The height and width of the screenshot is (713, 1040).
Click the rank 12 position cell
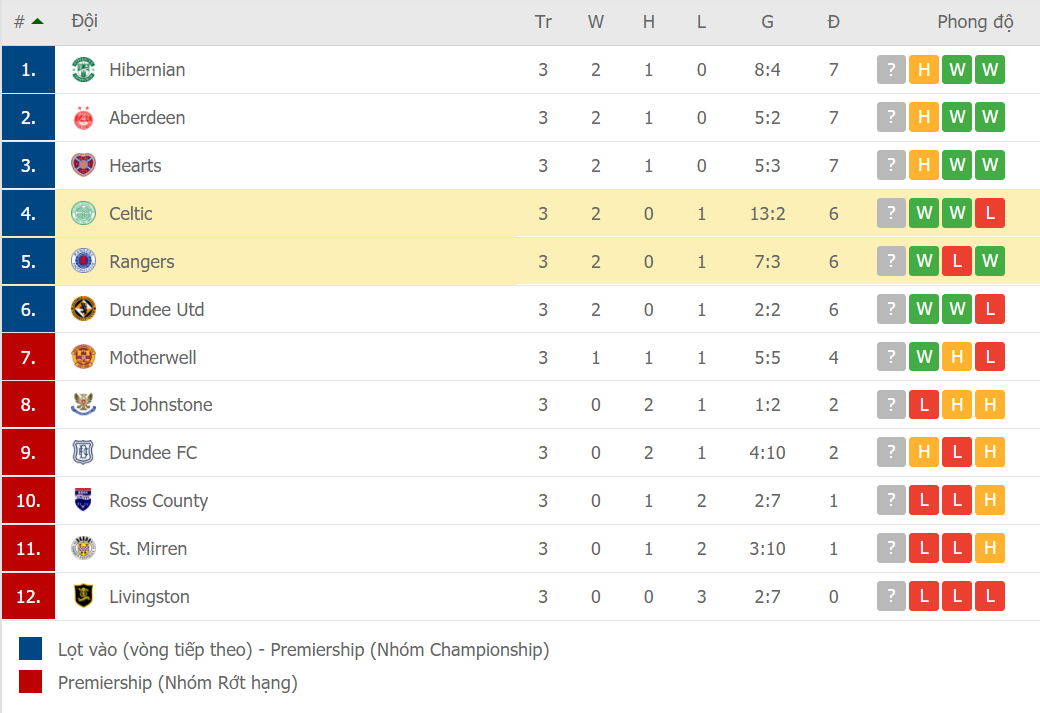click(x=28, y=597)
